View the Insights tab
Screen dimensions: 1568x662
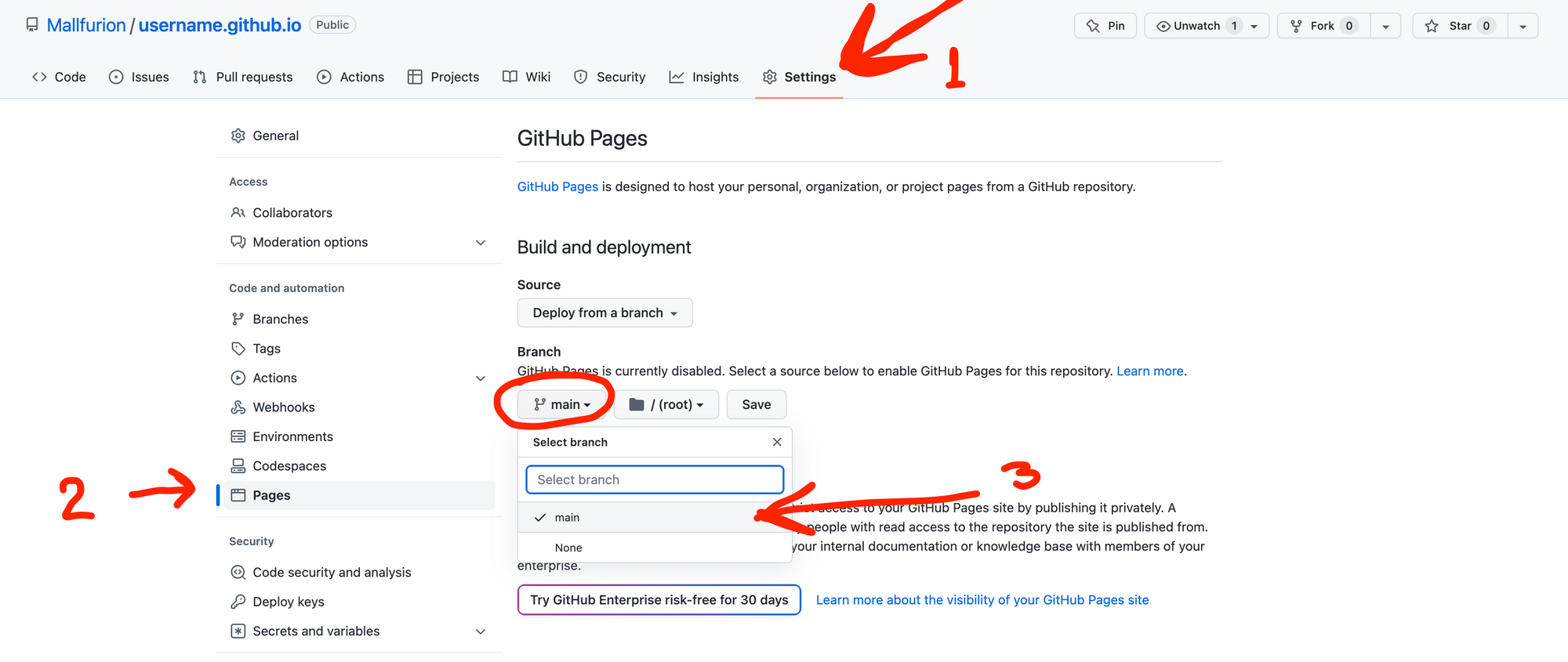pos(704,77)
